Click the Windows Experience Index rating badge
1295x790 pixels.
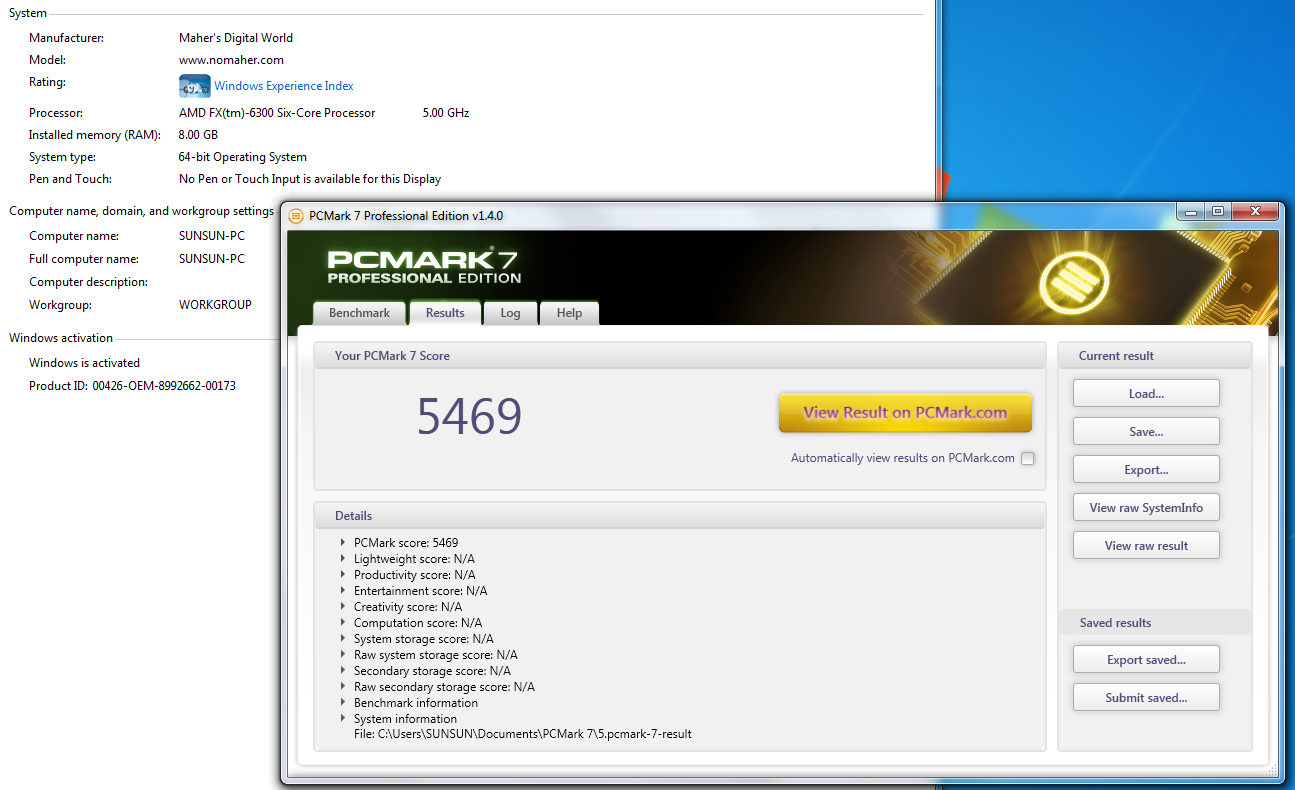(194, 86)
